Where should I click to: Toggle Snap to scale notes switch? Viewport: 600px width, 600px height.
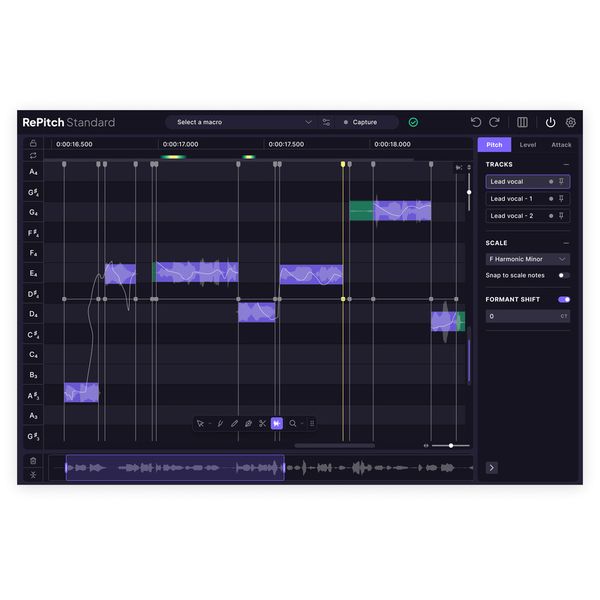pos(564,275)
